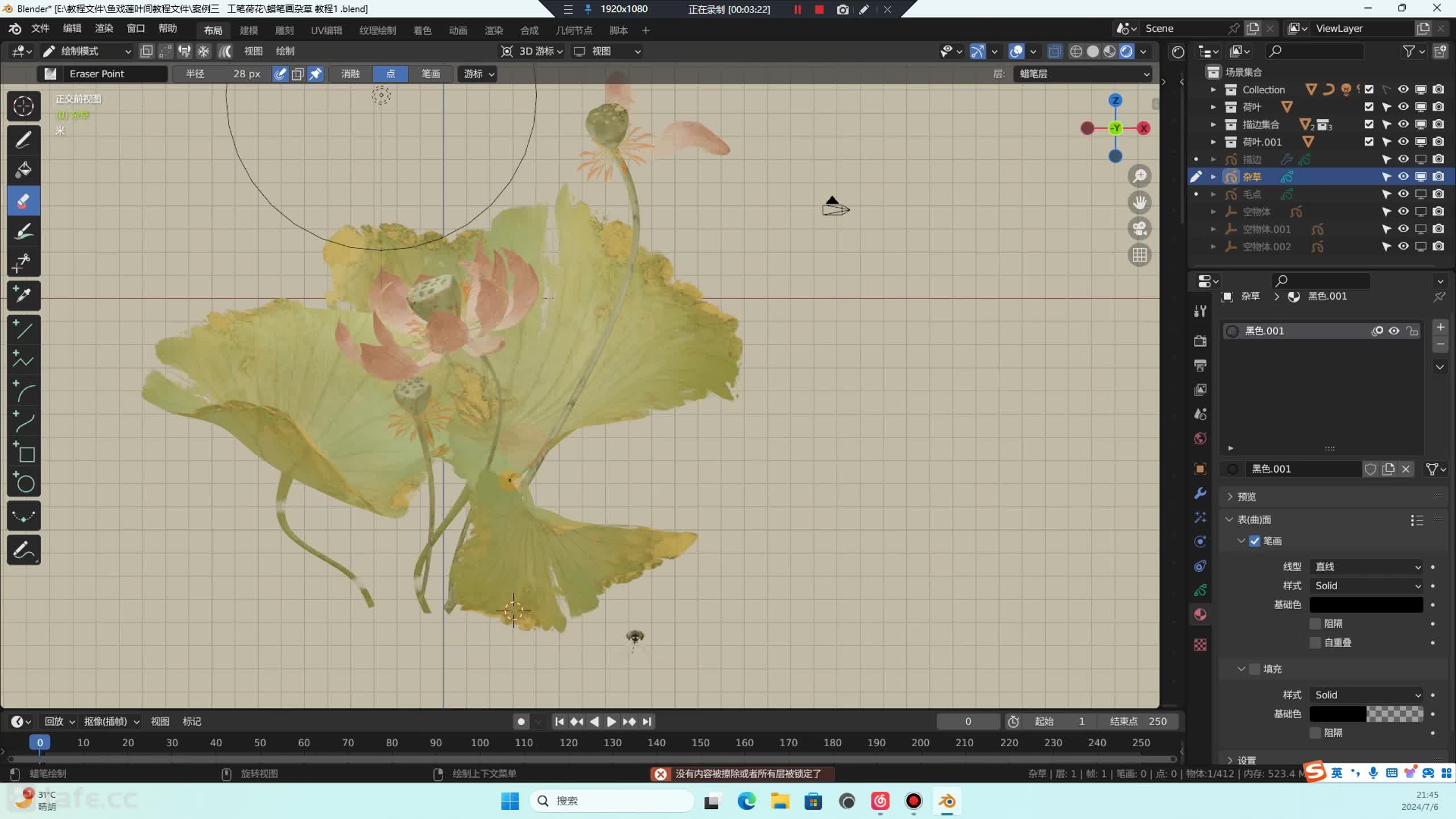Select the 消融 eraser mode button
The height and width of the screenshot is (819, 1456).
click(x=350, y=74)
